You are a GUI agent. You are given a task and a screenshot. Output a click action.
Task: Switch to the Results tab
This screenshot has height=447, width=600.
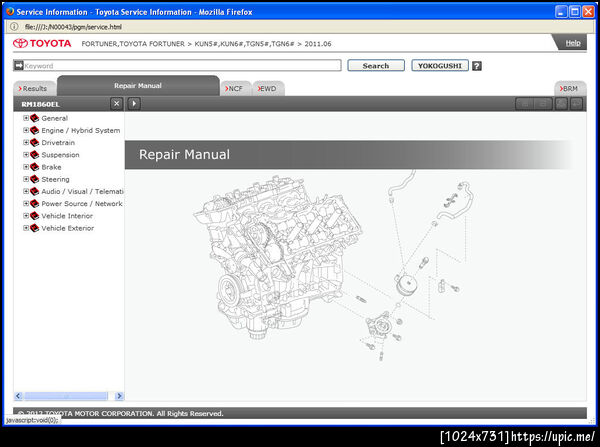coord(34,88)
